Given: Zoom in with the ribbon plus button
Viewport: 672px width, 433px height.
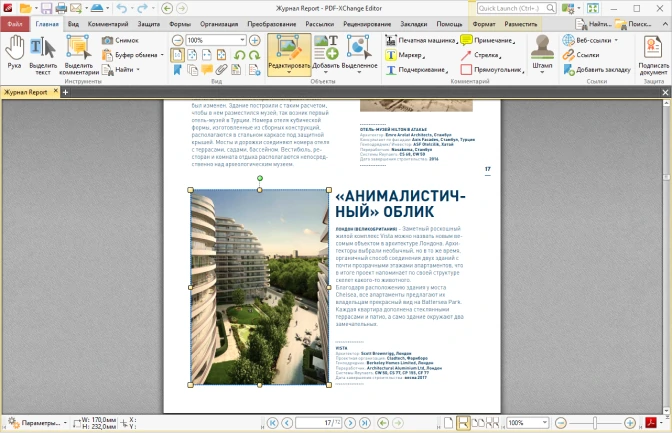Looking at the screenshot, I should tap(255, 40).
